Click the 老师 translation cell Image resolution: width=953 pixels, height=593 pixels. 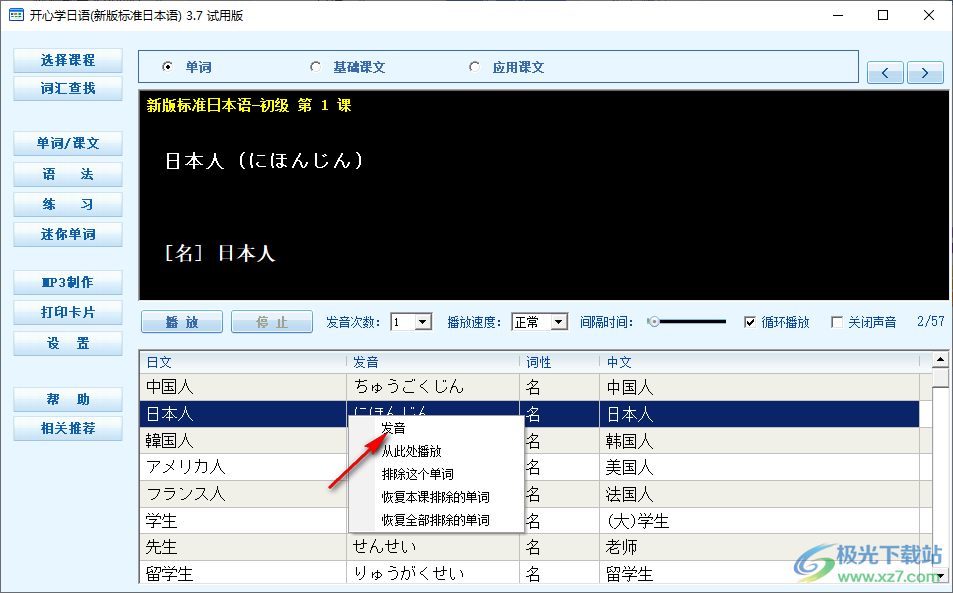[x=760, y=547]
